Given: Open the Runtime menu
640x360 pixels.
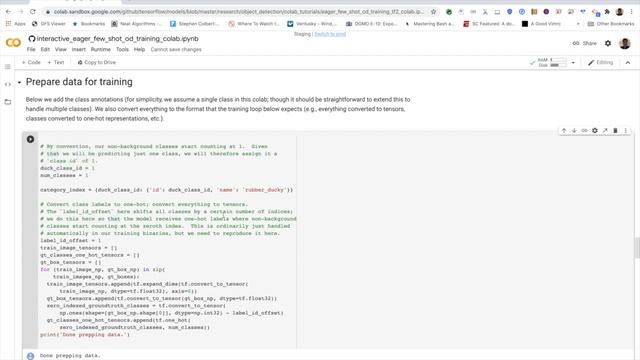Looking at the screenshot, I should pyautogui.click(x=100, y=49).
